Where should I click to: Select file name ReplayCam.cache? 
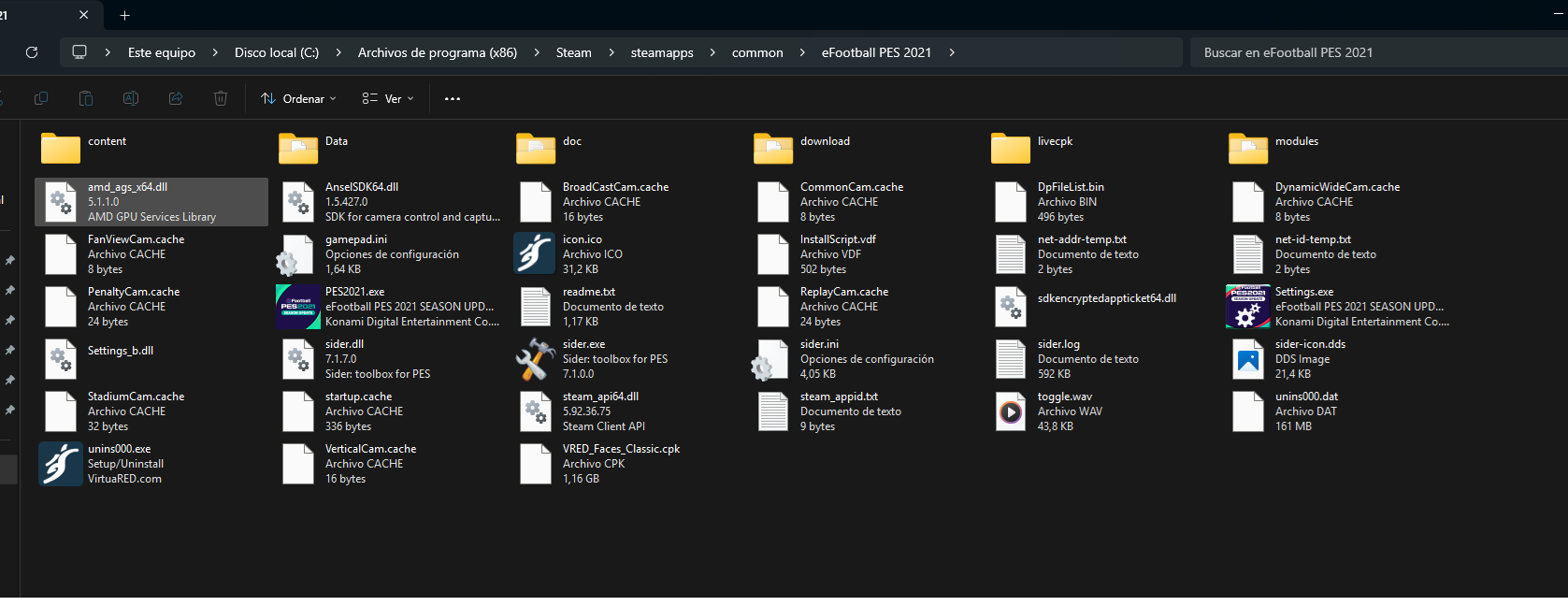coord(844,292)
